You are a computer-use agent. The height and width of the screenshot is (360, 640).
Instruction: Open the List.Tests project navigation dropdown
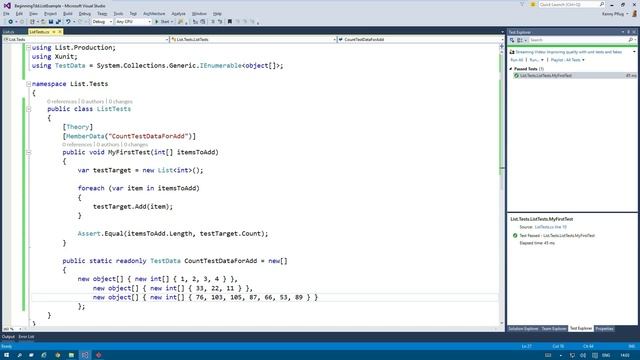pyautogui.click(x=86, y=40)
